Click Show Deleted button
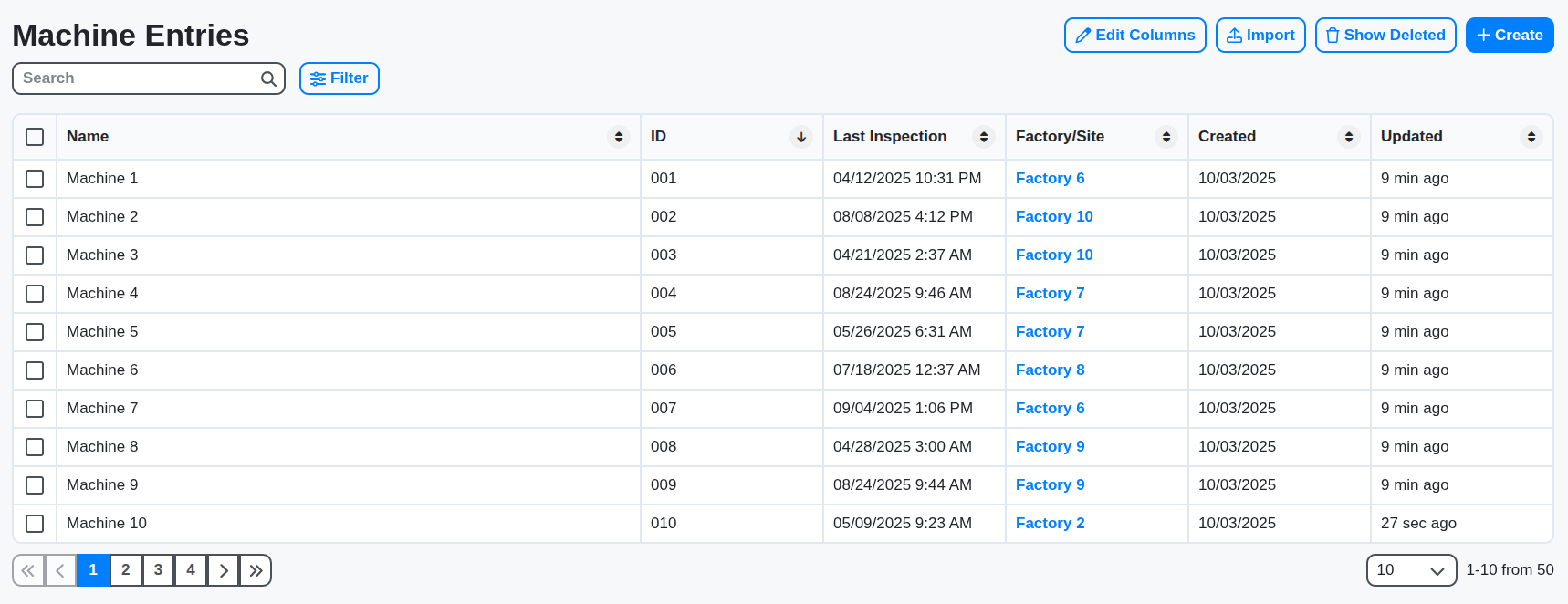This screenshot has width=1568, height=604. coord(1385,35)
